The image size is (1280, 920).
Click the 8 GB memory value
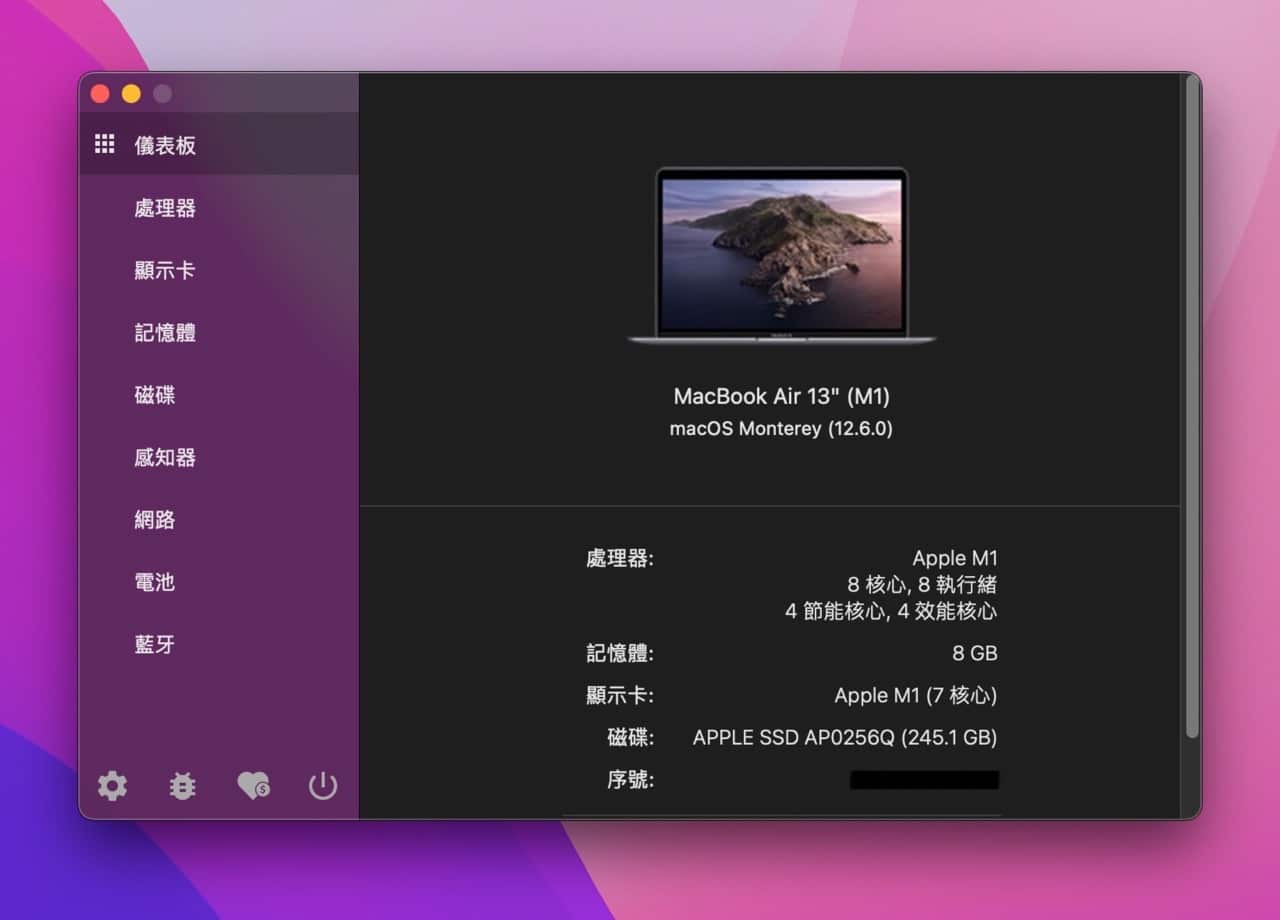[x=975, y=653]
